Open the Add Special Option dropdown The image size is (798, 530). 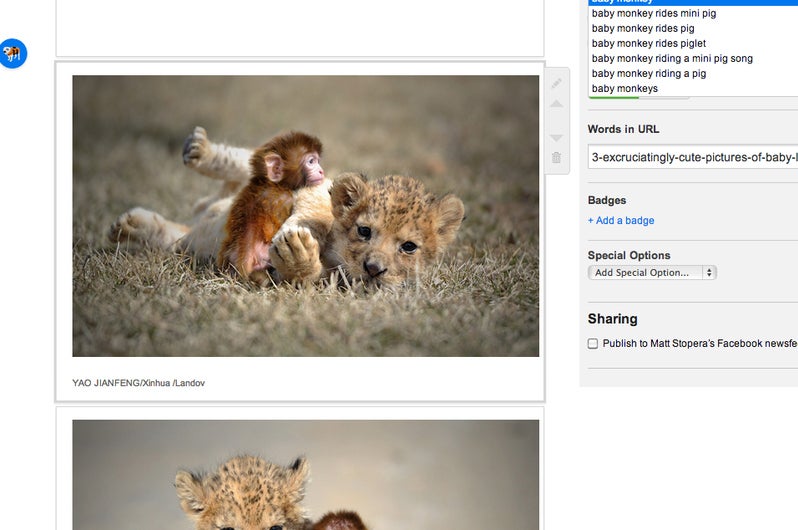[x=652, y=272]
